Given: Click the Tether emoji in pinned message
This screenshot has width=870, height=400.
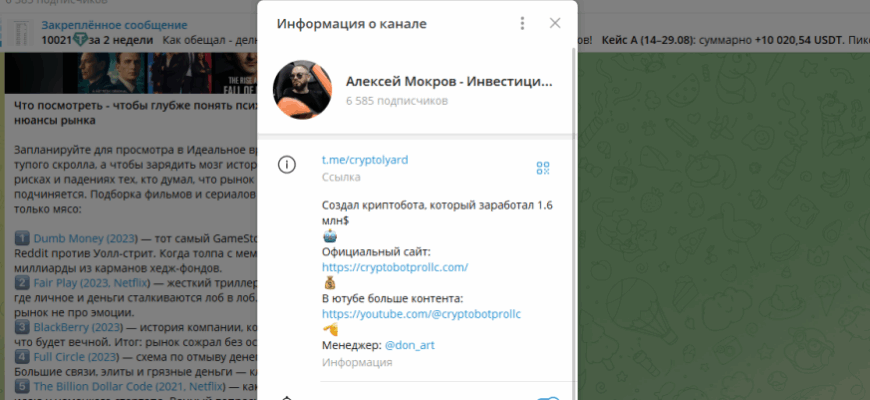Looking at the screenshot, I should [81, 40].
